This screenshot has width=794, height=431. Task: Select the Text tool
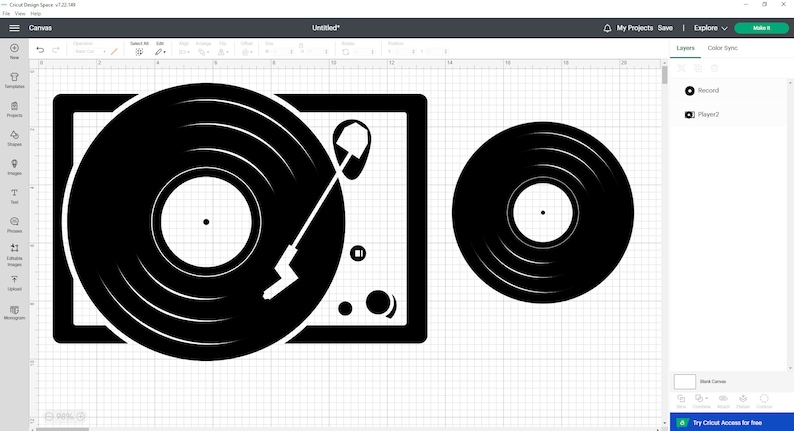tap(14, 196)
